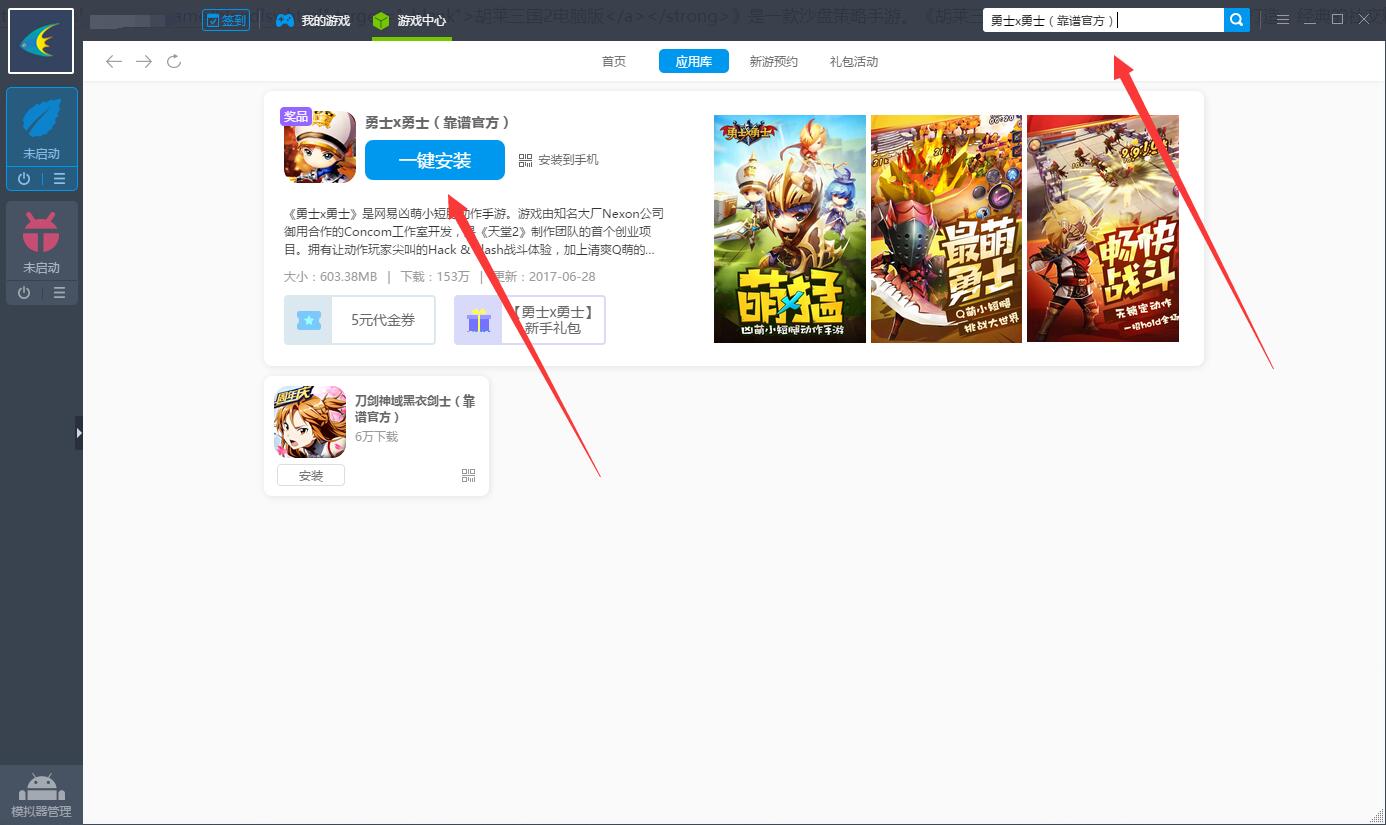
Task: Power on the blue leaf emulator
Action: pyautogui.click(x=24, y=179)
